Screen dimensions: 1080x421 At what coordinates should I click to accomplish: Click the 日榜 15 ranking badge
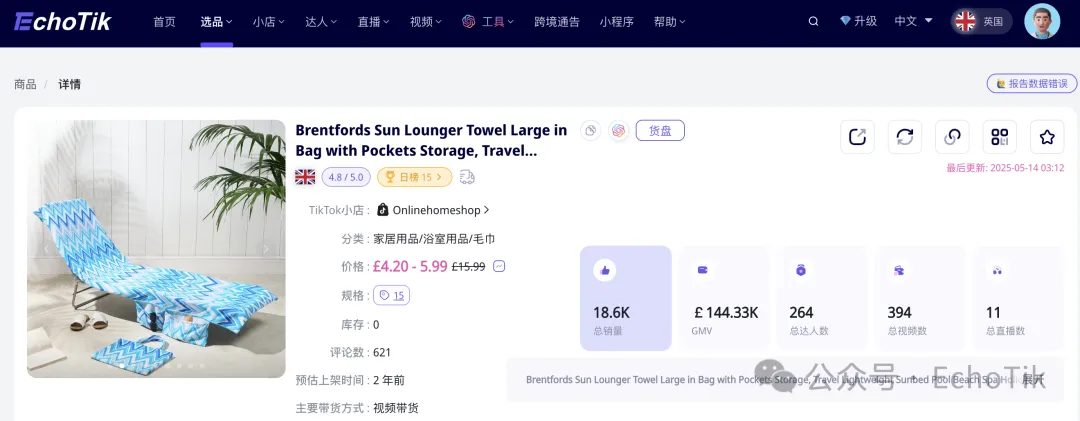[x=415, y=177]
